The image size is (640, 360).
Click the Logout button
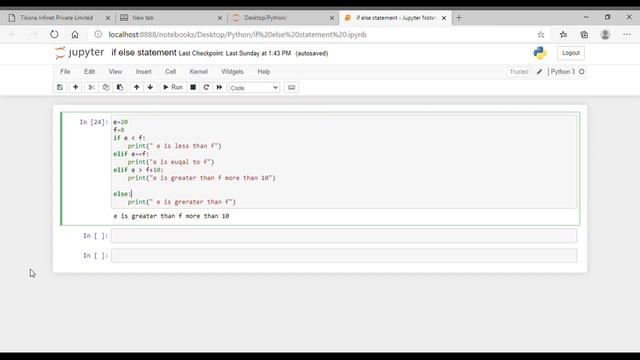[571, 53]
